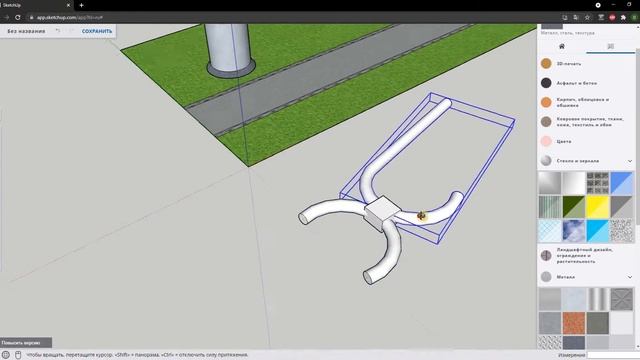Go forward with the browser arrow
Screen dimensions: 640x360
[6, 18]
